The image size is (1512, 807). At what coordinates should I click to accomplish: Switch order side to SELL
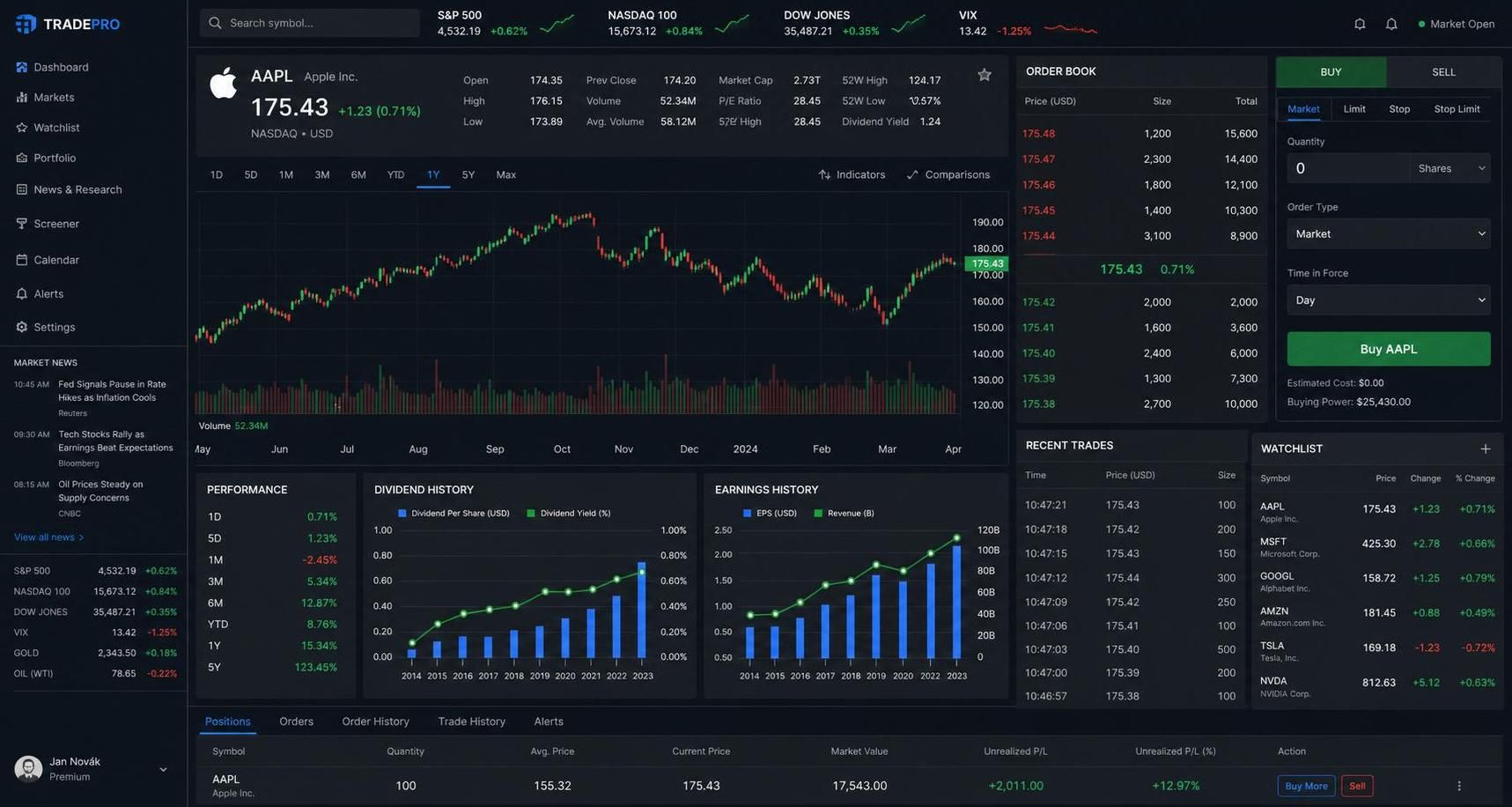1444,72
